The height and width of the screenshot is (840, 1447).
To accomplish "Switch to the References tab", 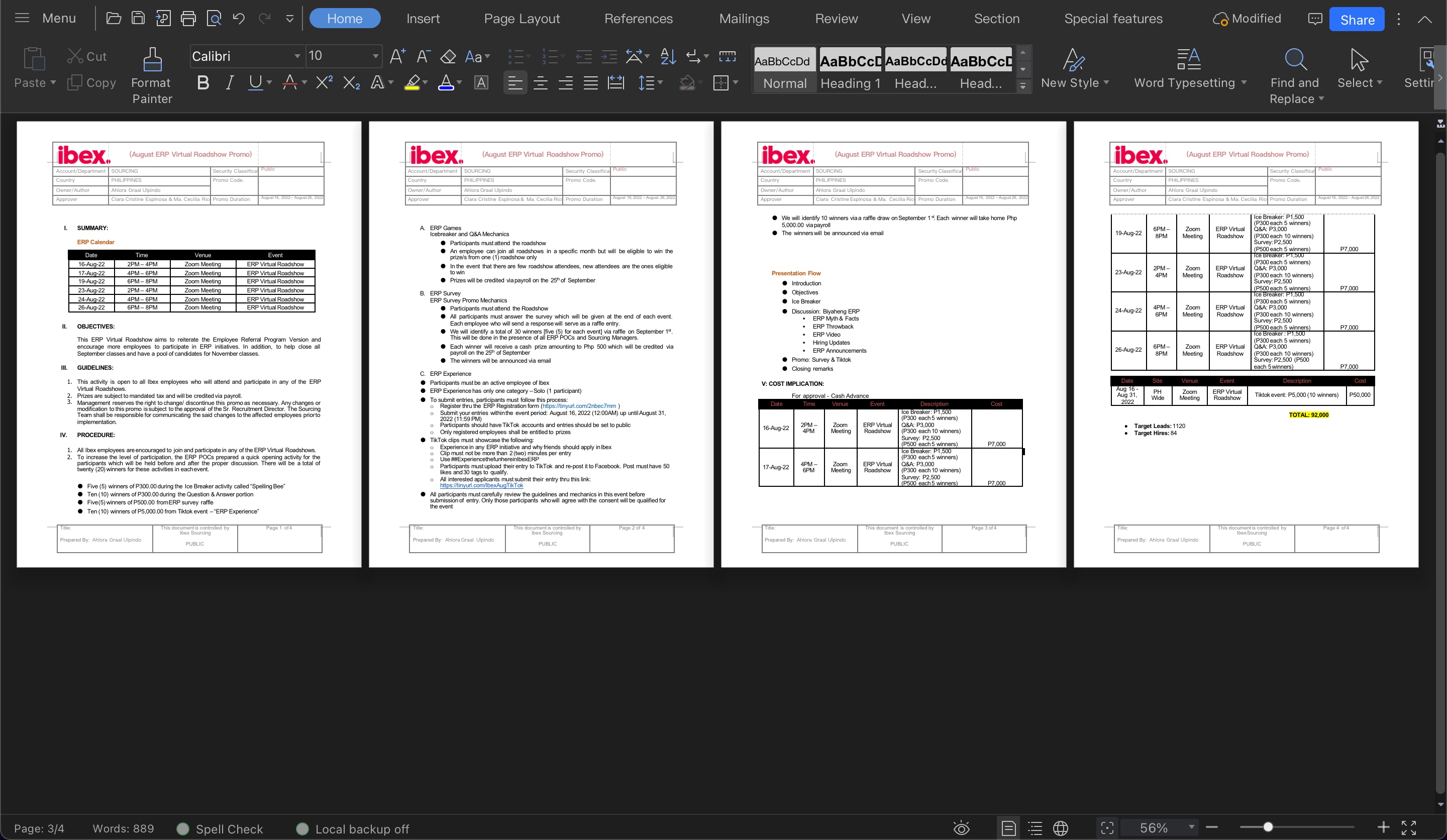I will click(638, 19).
